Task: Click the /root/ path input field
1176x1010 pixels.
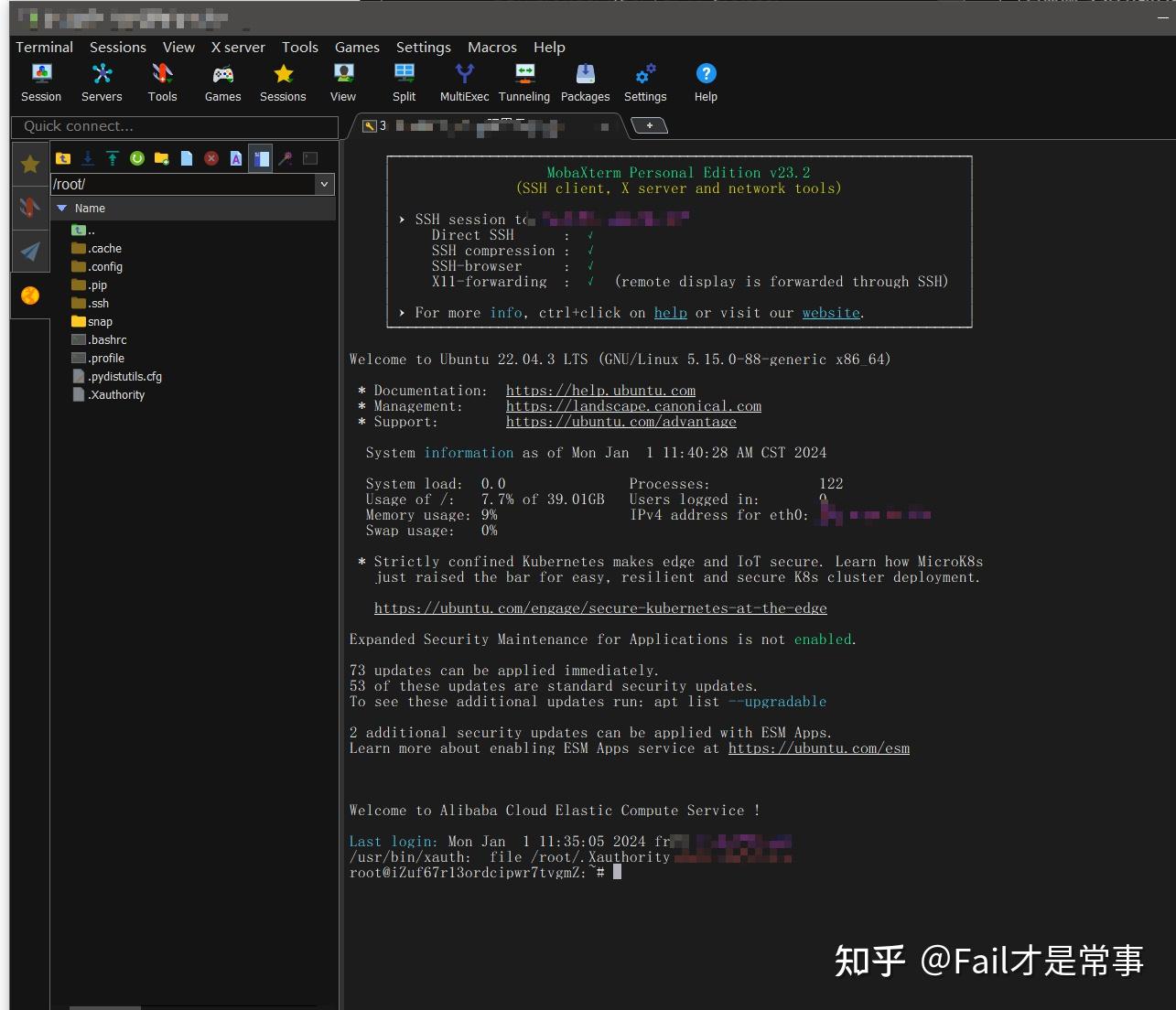Action: point(183,184)
